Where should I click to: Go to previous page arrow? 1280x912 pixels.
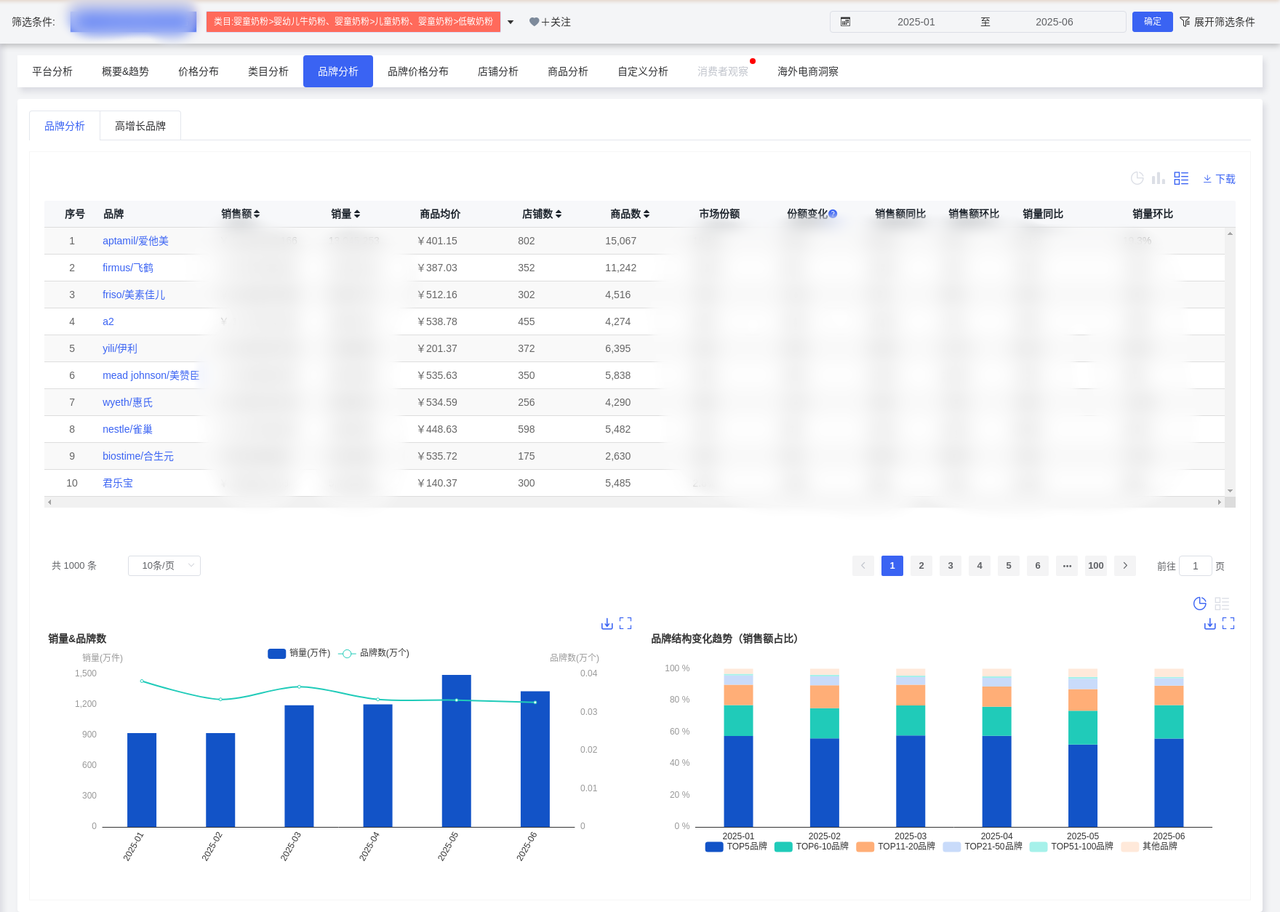tap(863, 566)
